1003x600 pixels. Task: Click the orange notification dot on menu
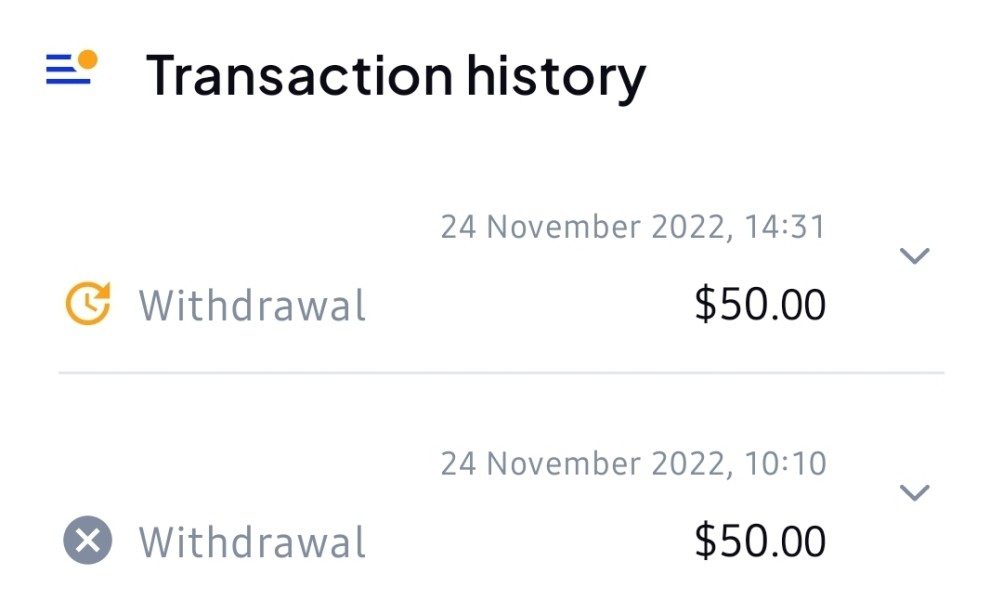point(88,60)
